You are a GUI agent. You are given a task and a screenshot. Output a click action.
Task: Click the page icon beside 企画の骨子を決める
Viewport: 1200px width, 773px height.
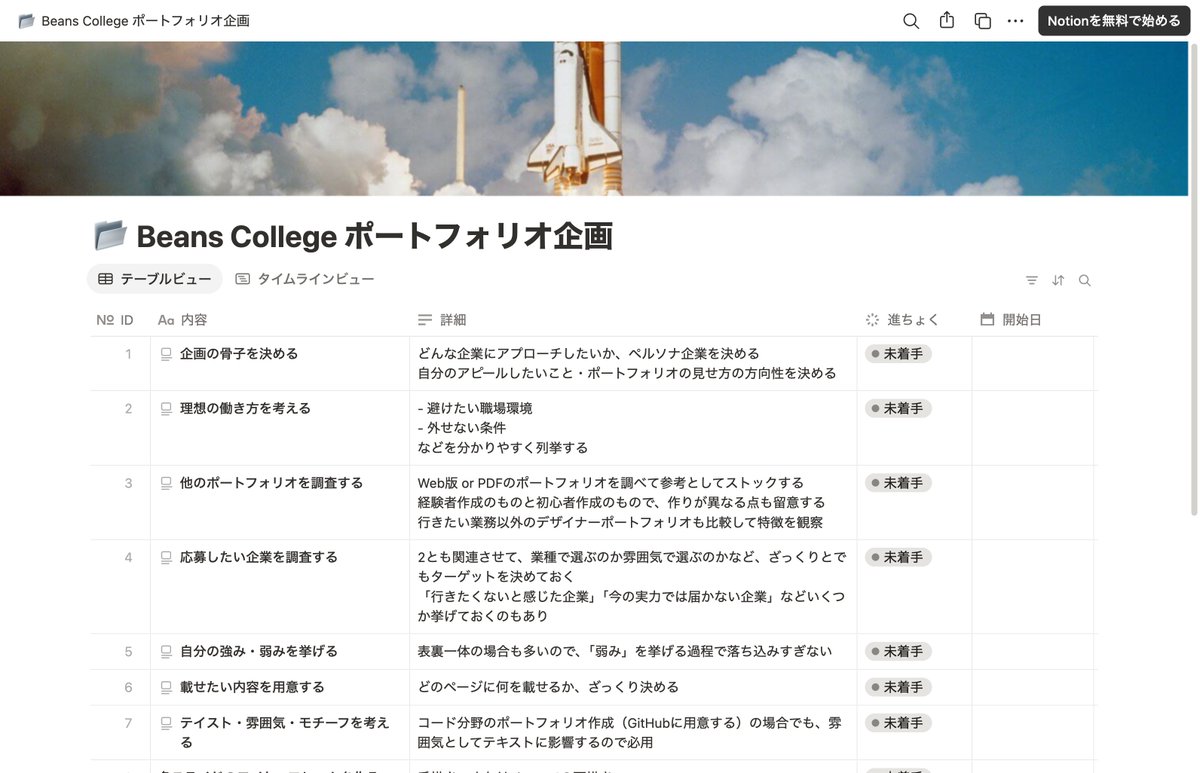pyautogui.click(x=165, y=353)
